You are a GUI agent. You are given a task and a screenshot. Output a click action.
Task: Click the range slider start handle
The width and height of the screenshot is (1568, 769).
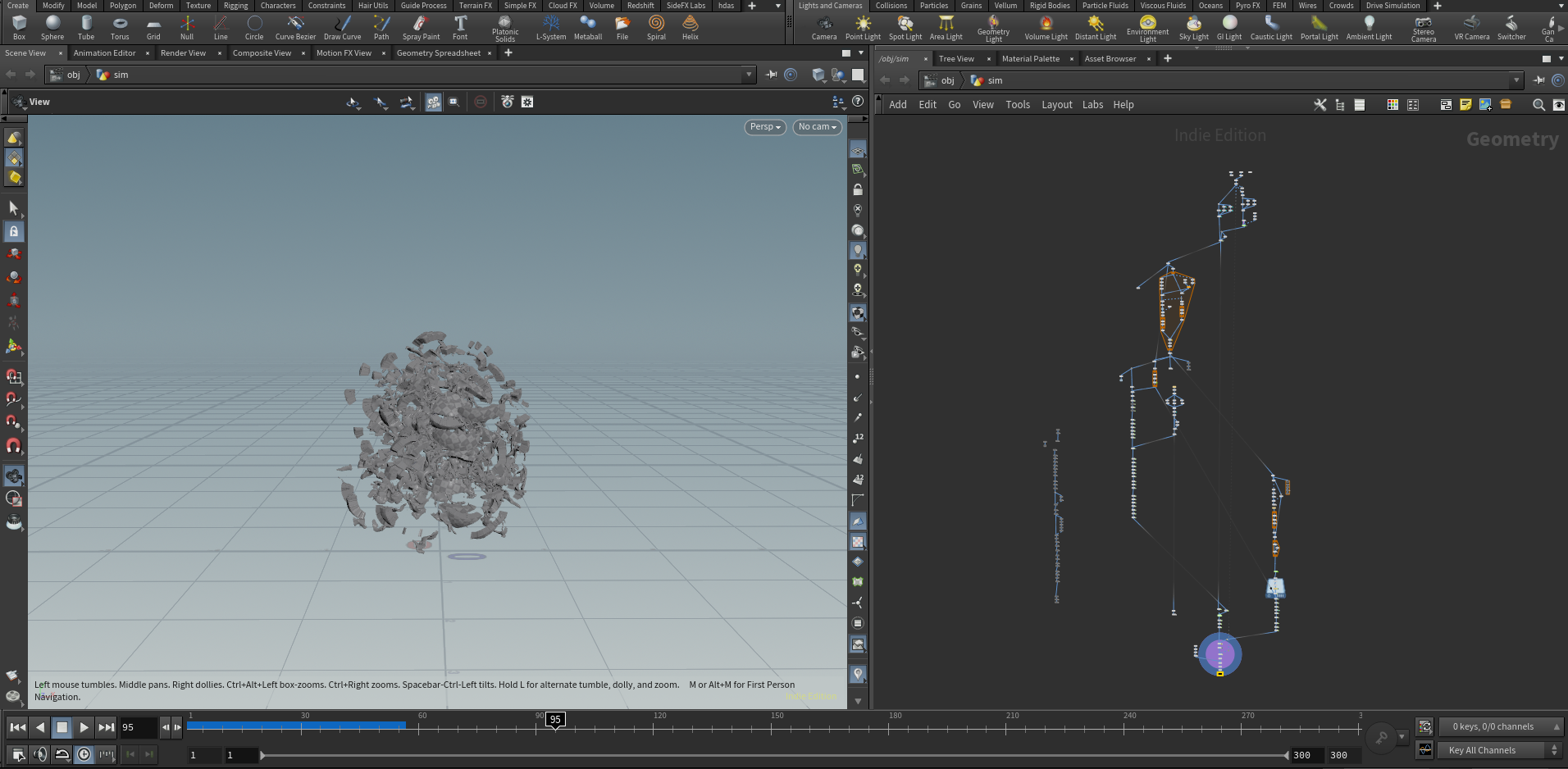click(x=262, y=755)
